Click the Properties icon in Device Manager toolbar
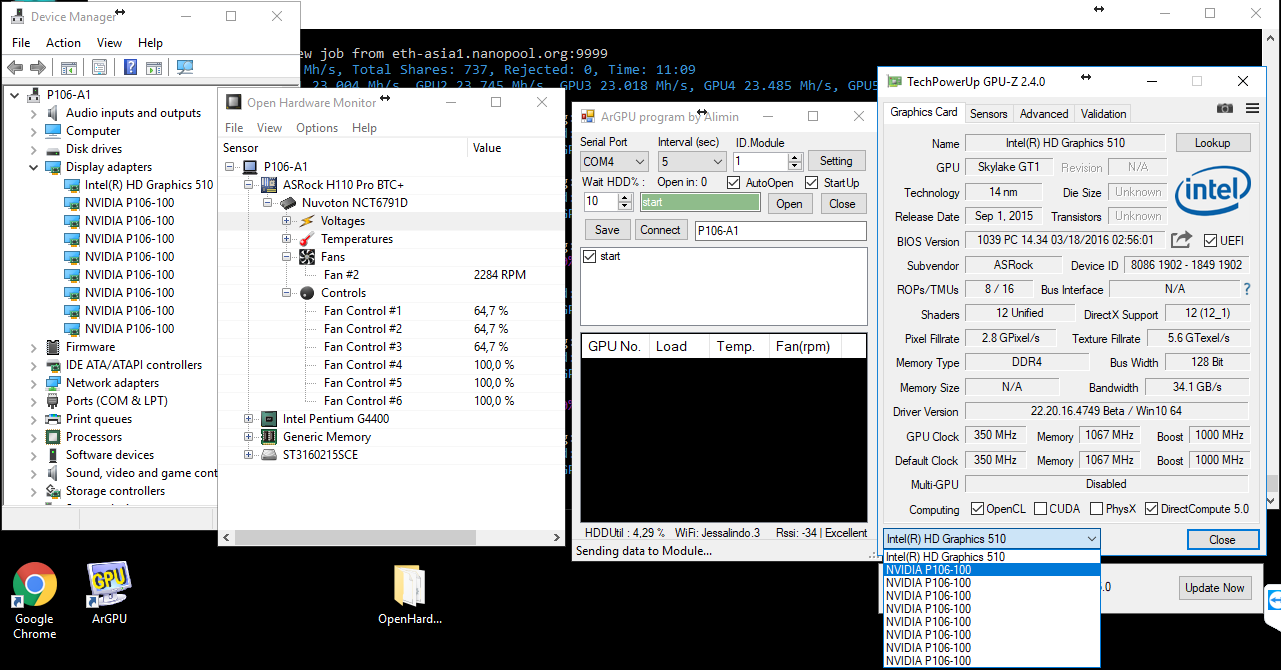The image size is (1281, 670). [99, 67]
